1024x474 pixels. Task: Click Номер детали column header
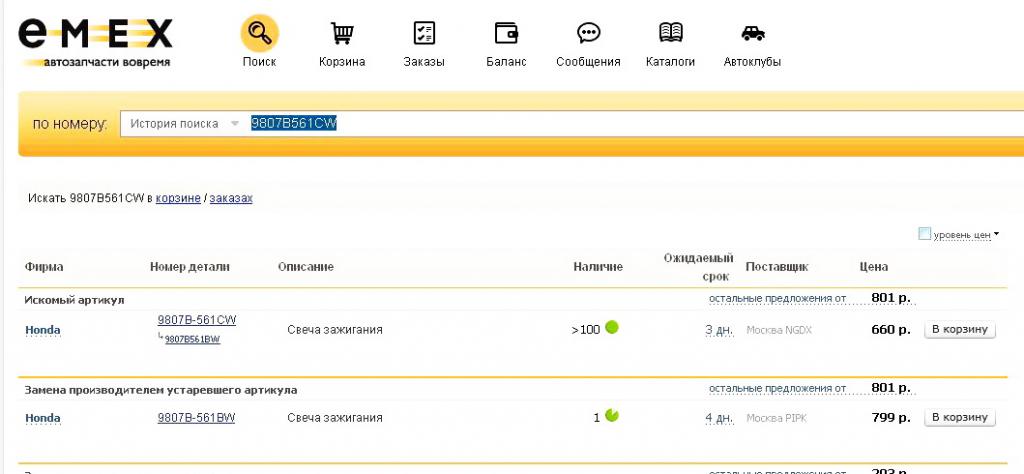189,266
